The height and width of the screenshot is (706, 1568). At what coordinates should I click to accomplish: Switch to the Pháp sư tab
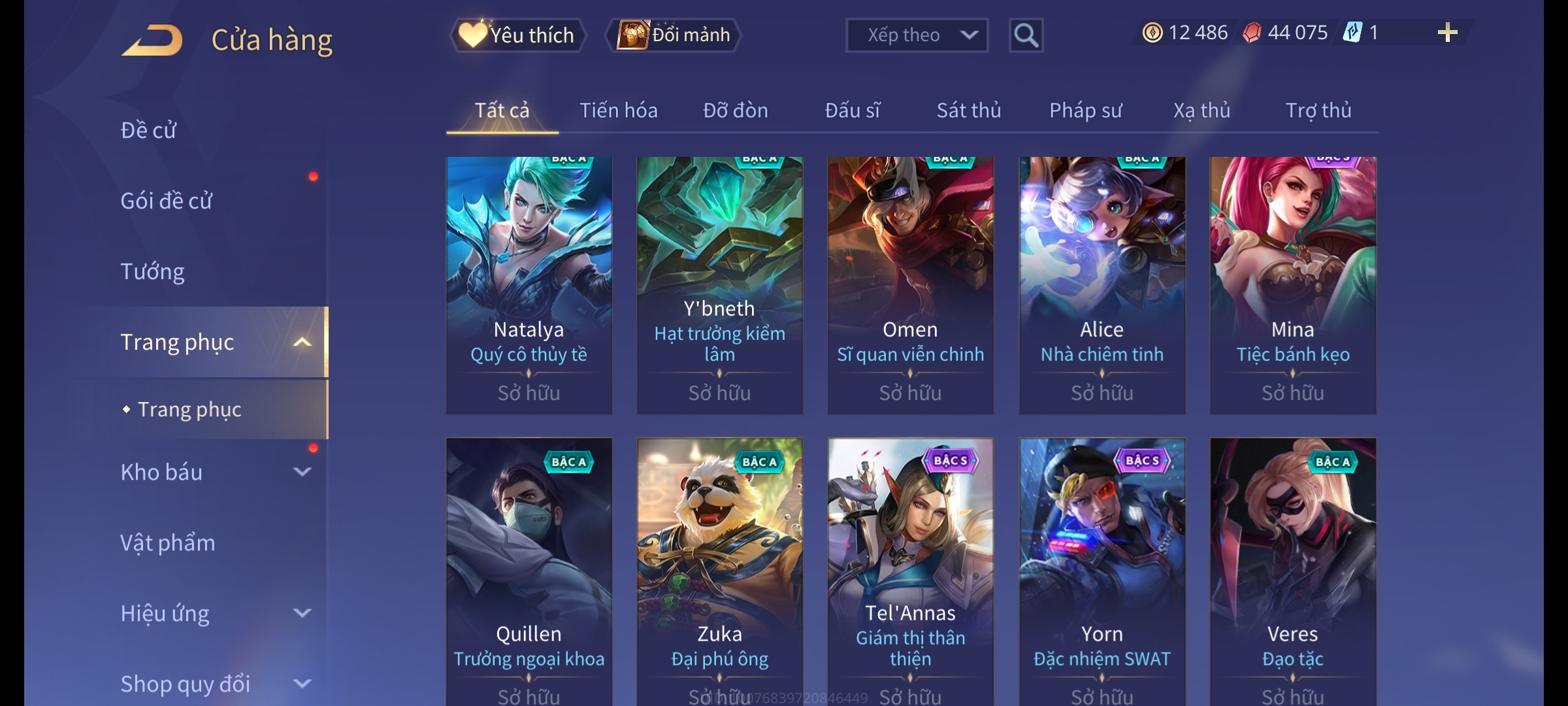click(1085, 110)
